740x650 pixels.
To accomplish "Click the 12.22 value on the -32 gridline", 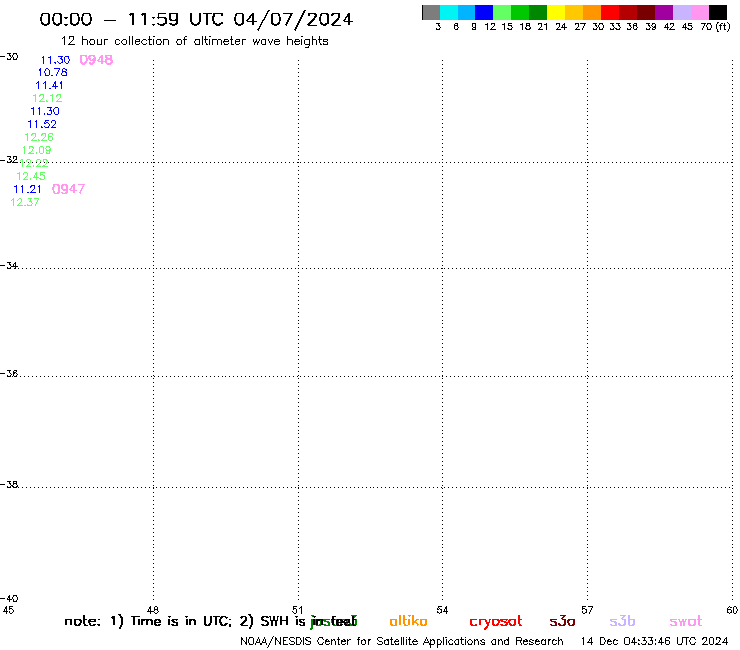I will (x=34, y=163).
